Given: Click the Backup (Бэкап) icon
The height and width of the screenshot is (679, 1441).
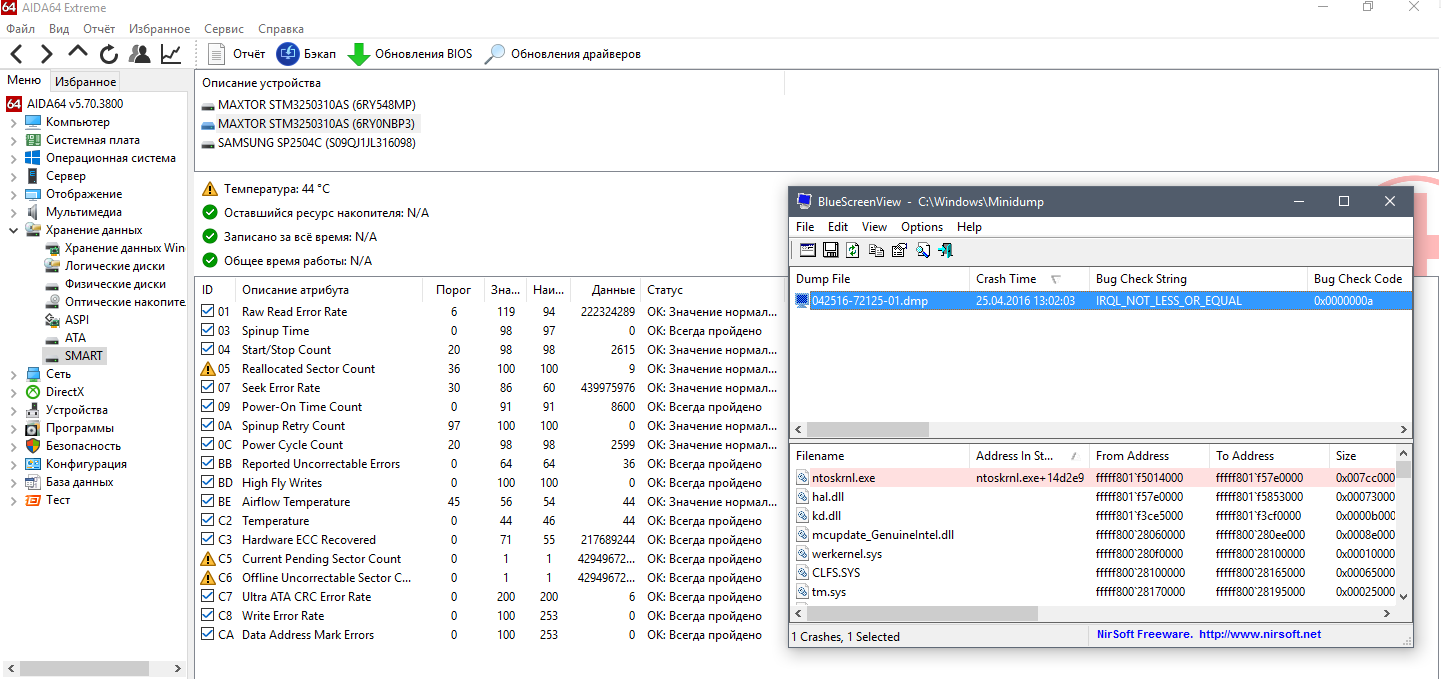Looking at the screenshot, I should point(288,54).
